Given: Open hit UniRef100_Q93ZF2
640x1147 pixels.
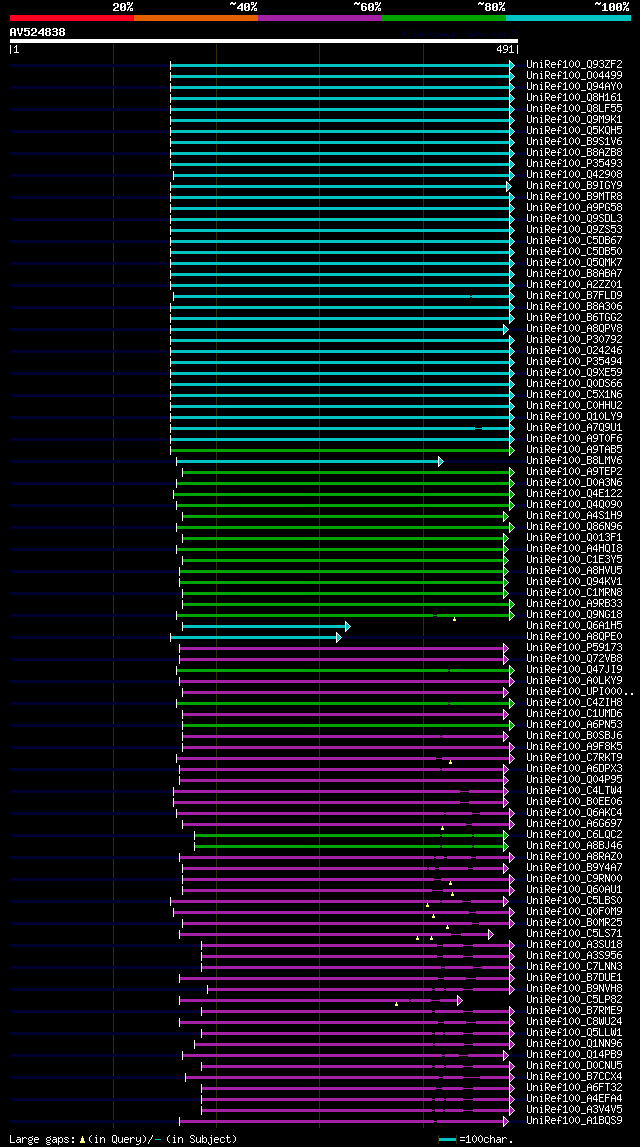Looking at the screenshot, I should 574,65.
